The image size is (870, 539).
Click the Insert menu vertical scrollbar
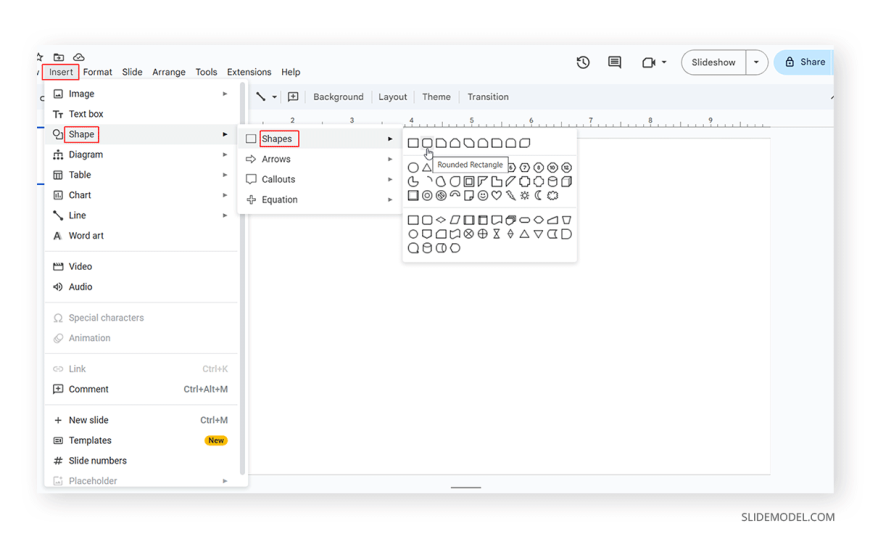point(242,278)
